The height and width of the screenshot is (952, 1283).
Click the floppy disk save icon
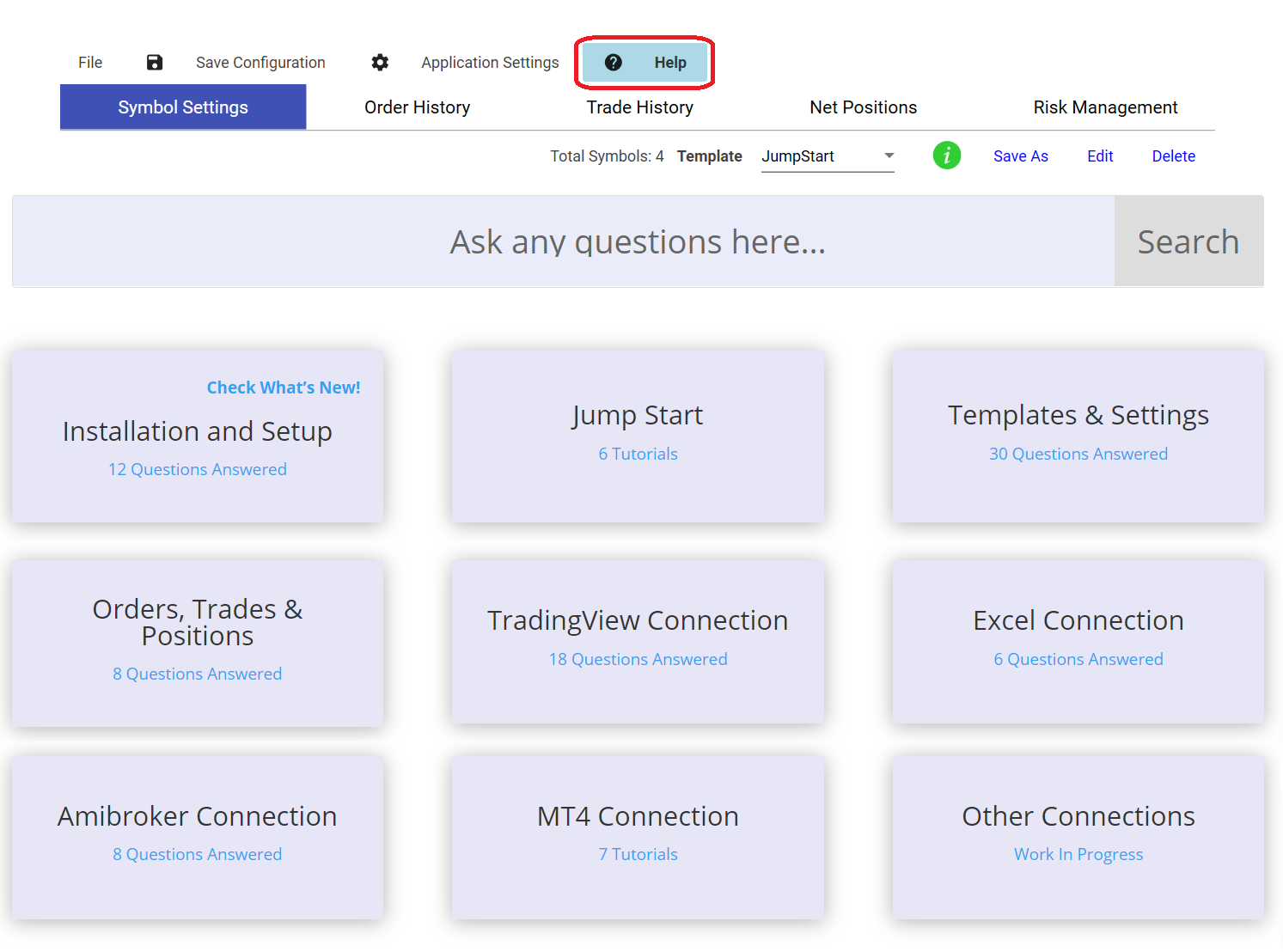155,62
